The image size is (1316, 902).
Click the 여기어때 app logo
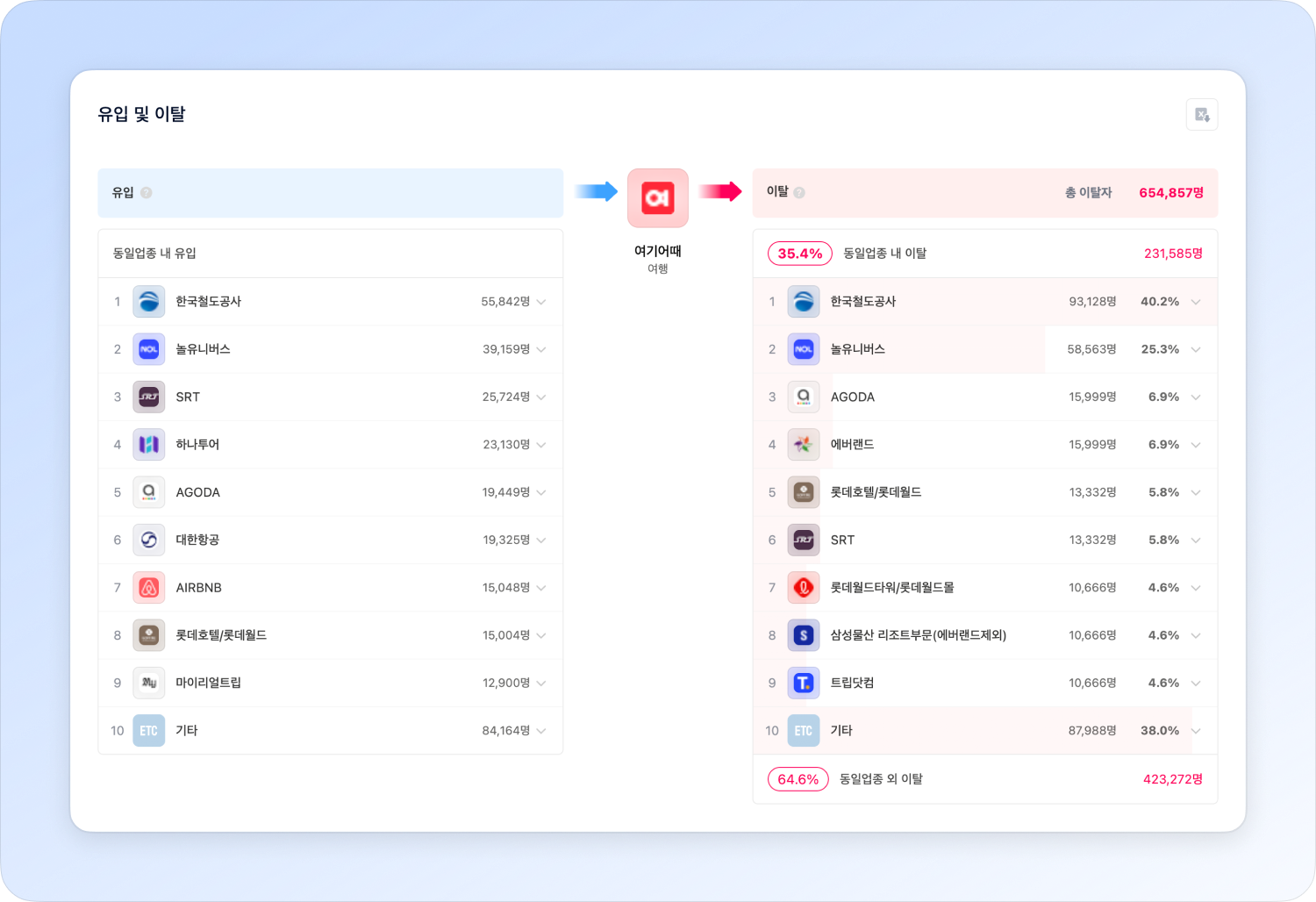[657, 197]
